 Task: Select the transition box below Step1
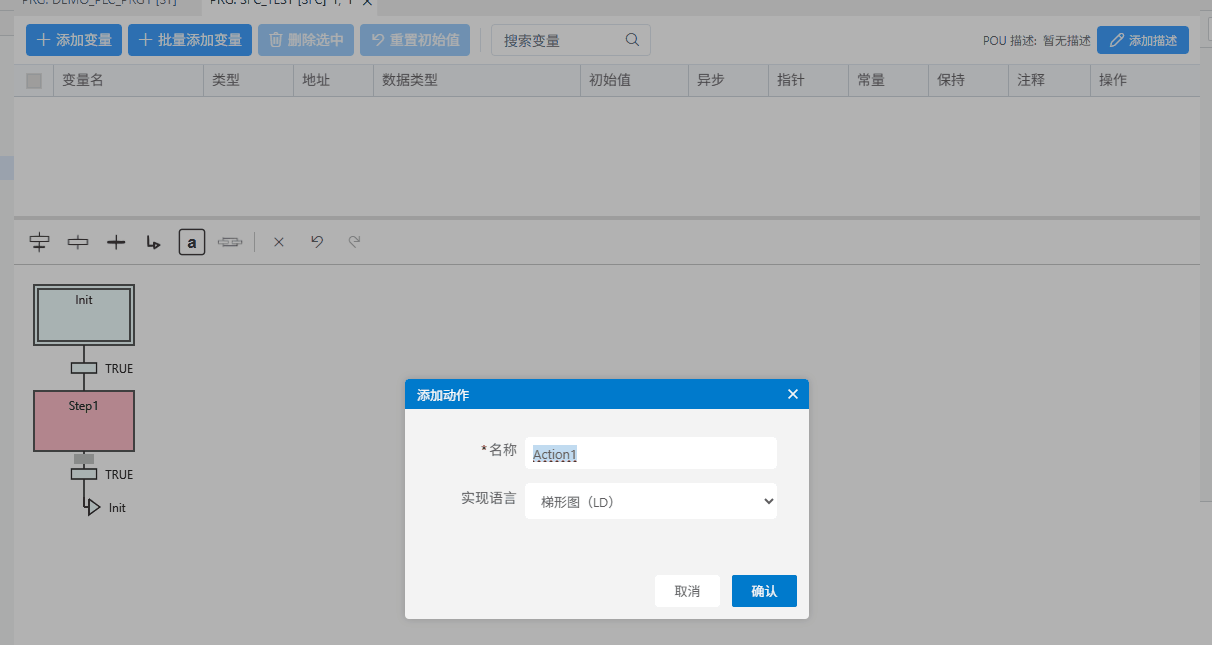coord(84,474)
